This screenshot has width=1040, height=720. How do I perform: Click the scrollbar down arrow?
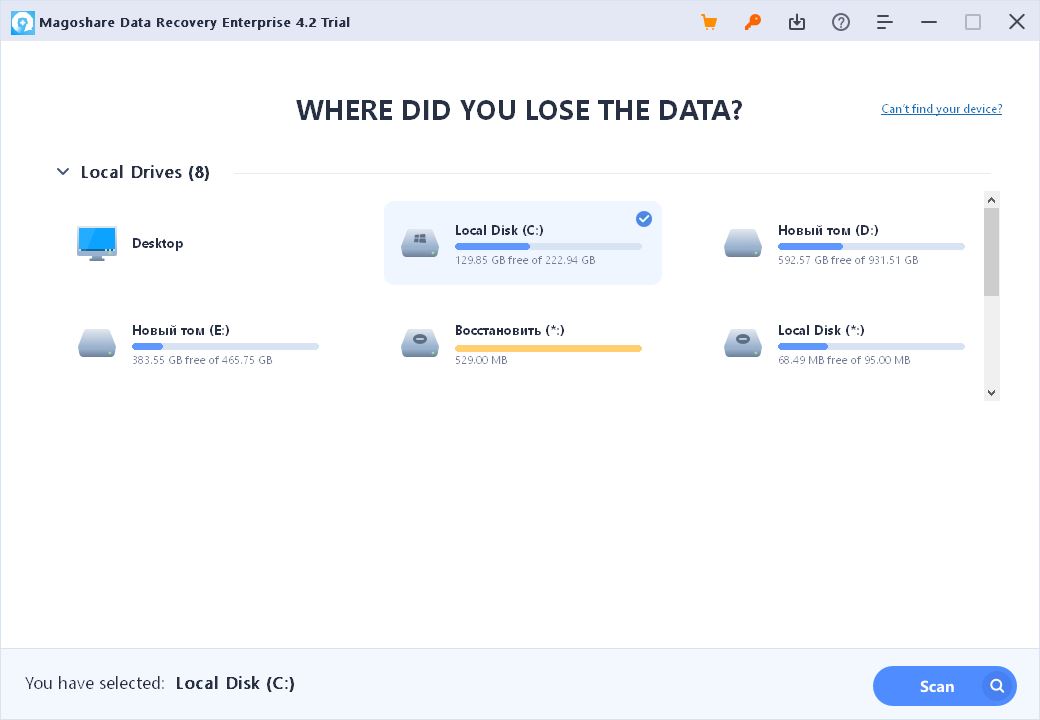(x=991, y=392)
